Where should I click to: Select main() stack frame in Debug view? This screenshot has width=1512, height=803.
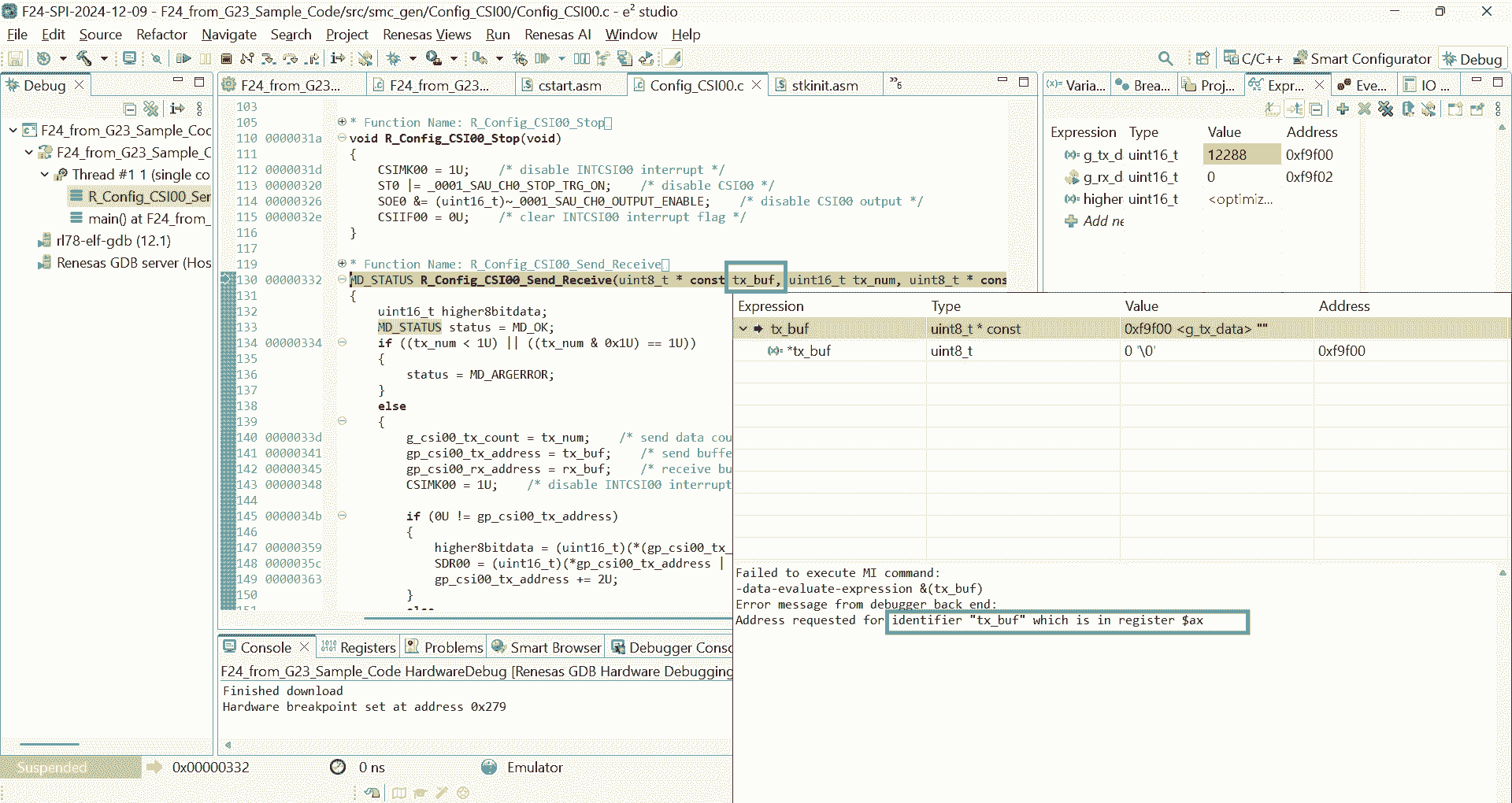coord(146,219)
